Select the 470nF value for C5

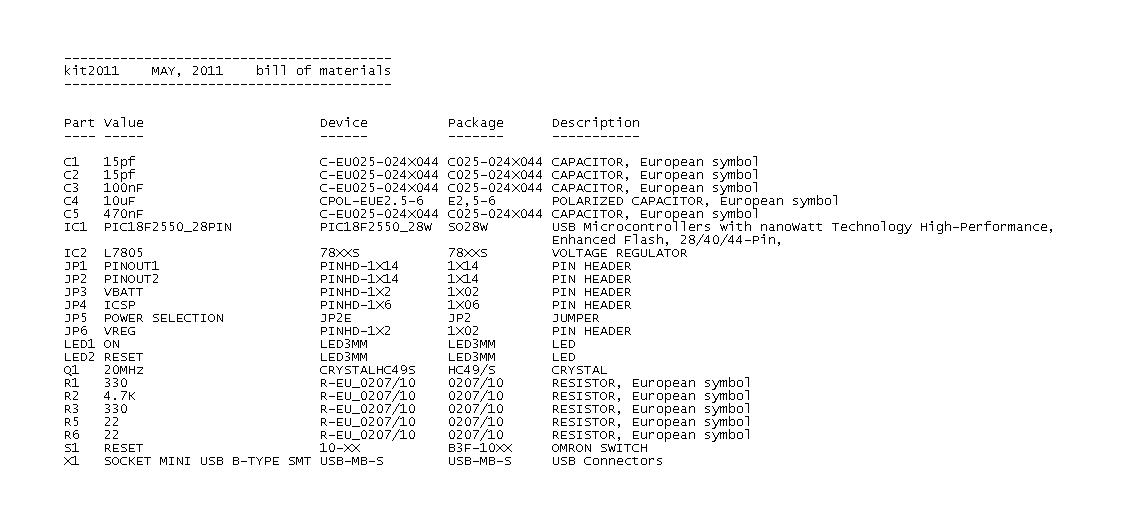pos(123,214)
